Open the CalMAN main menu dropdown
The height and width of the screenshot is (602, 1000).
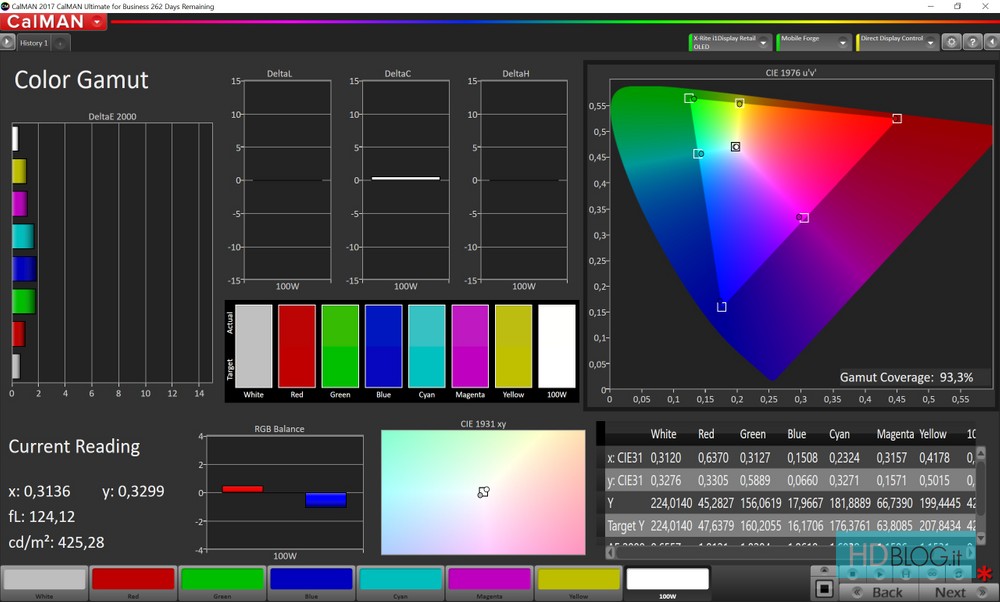[97, 22]
